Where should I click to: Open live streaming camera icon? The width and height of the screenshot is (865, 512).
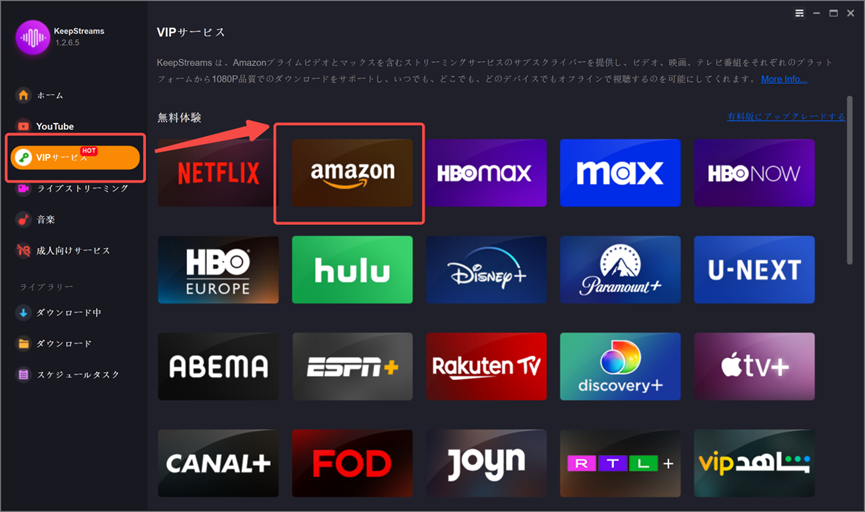[23, 189]
